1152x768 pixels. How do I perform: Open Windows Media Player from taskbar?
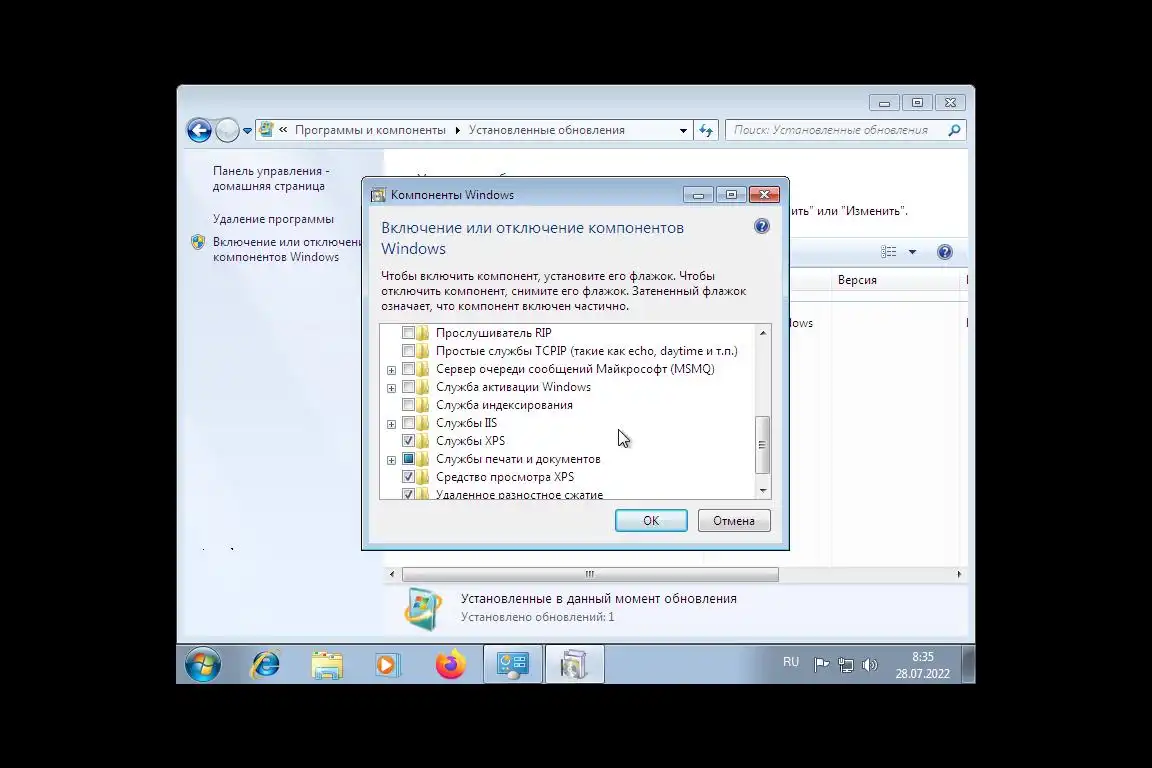pyautogui.click(x=387, y=665)
